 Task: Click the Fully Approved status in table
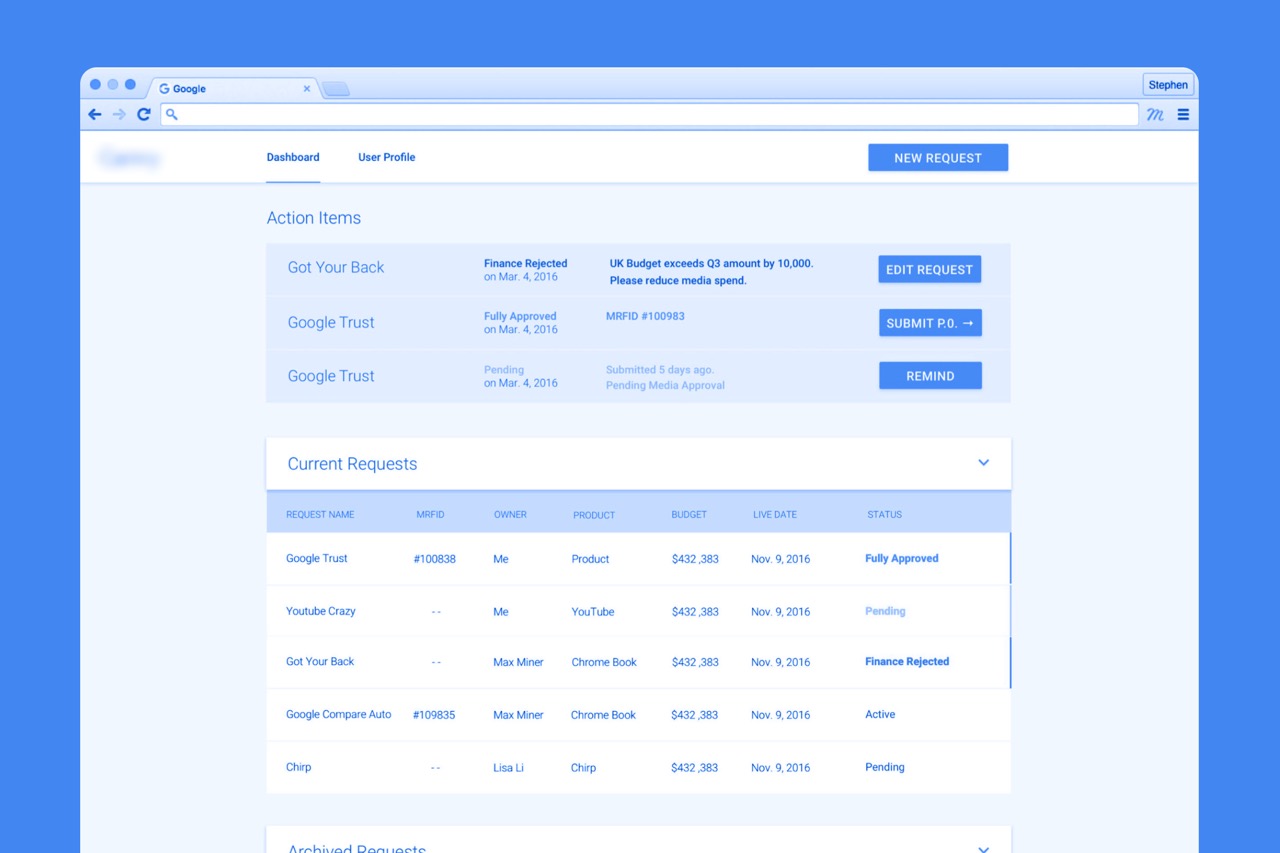902,559
